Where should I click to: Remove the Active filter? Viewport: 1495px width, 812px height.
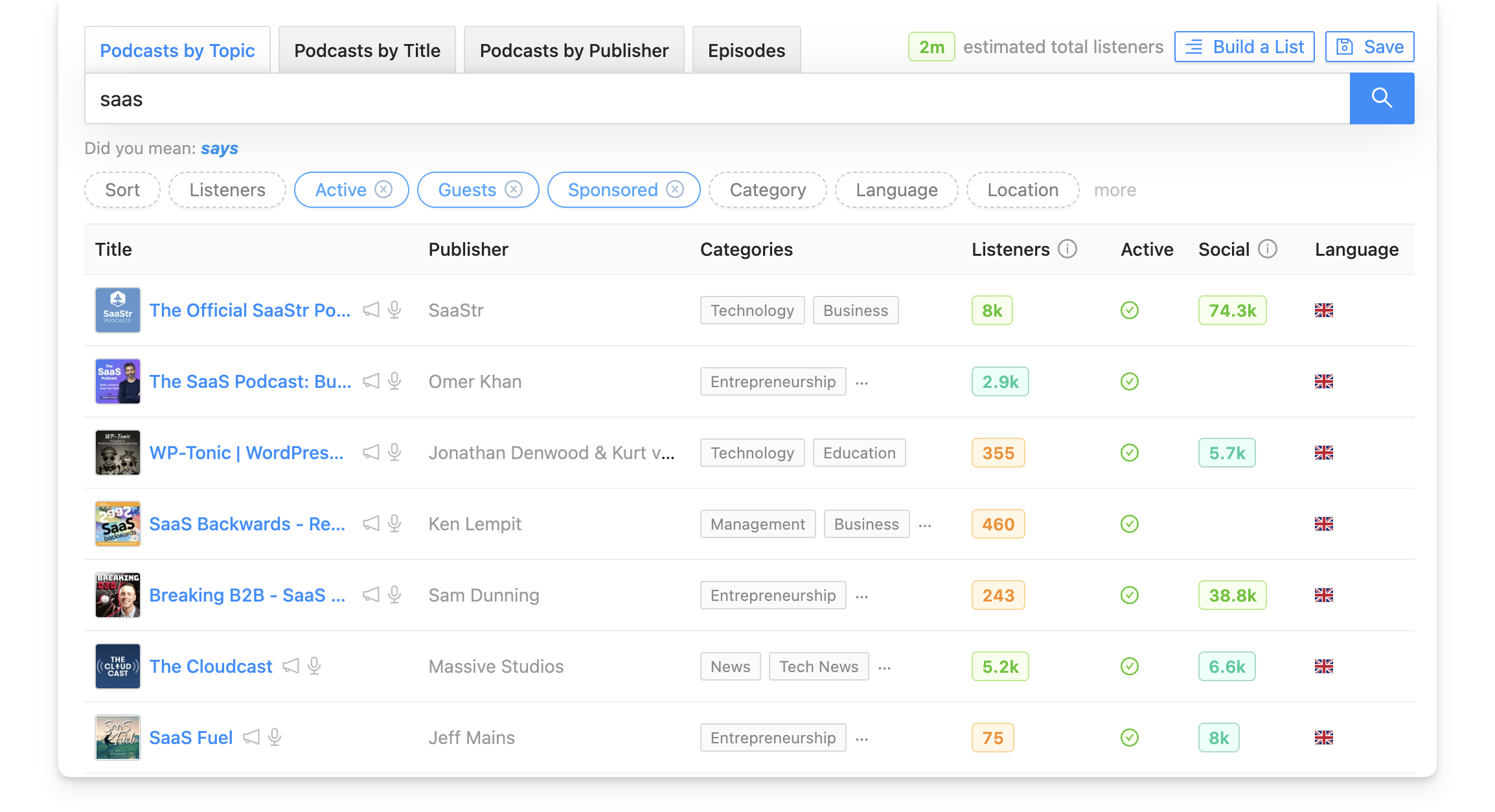pyautogui.click(x=384, y=190)
